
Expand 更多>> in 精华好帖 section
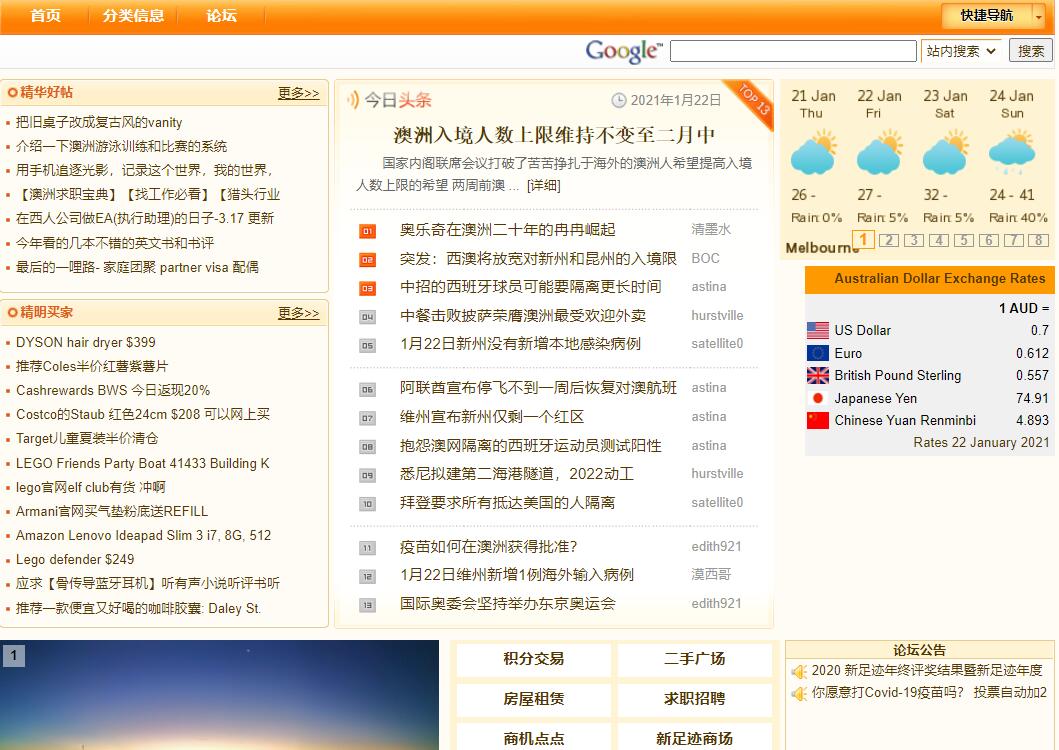298,93
